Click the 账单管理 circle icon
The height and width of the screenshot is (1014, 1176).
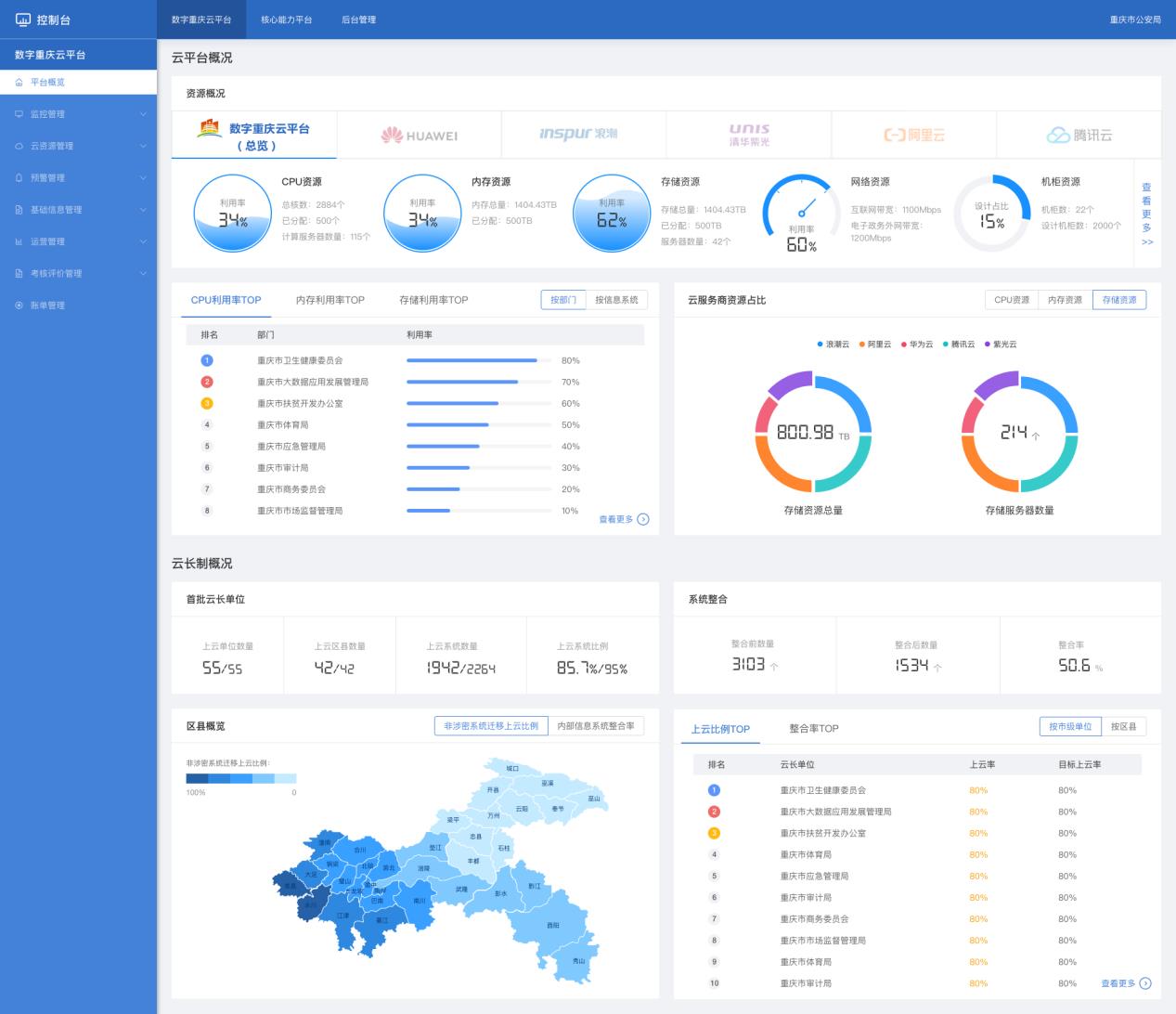point(19,305)
